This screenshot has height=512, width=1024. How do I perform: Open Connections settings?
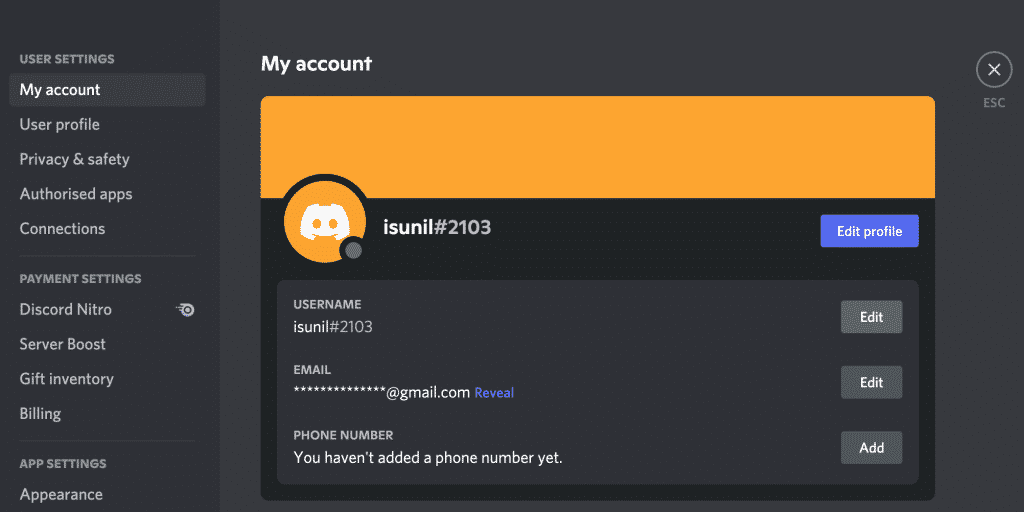point(62,229)
